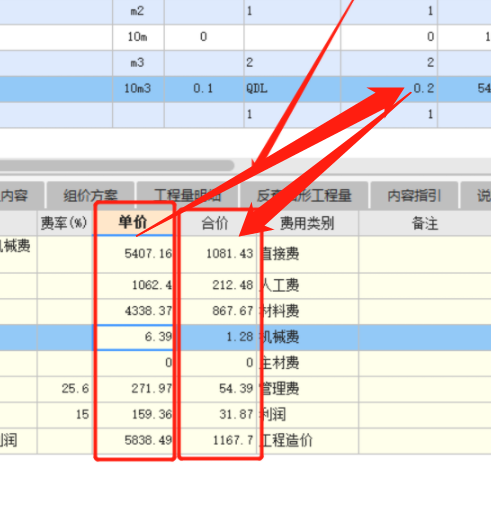Click the 单价 column header
This screenshot has width=491, height=510.
click(x=133, y=223)
